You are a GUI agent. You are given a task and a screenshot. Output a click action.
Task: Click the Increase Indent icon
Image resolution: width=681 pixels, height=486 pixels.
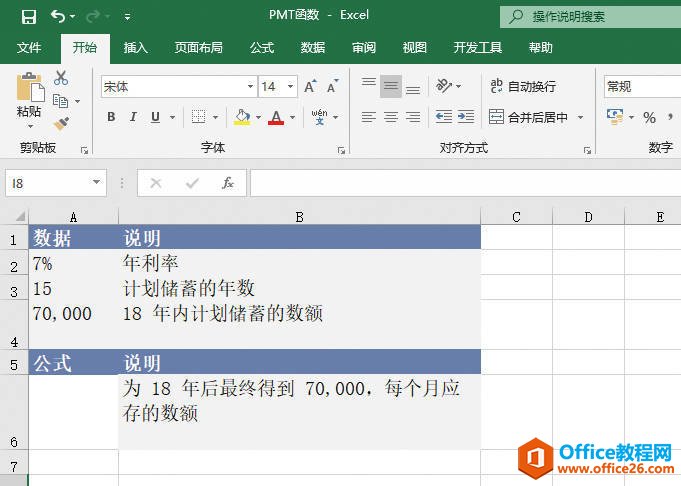click(466, 117)
